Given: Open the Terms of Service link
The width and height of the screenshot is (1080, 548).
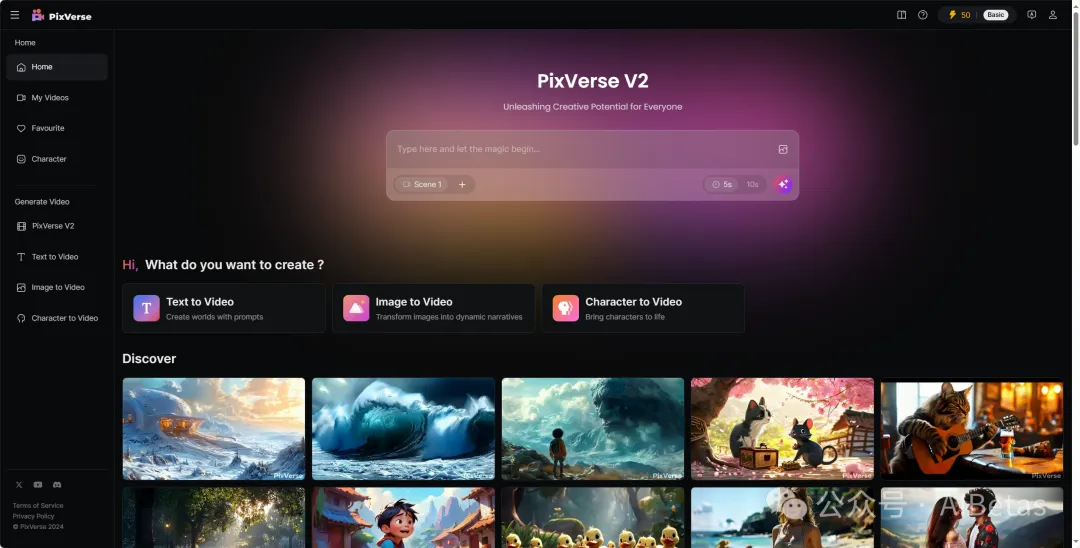Looking at the screenshot, I should (x=38, y=505).
